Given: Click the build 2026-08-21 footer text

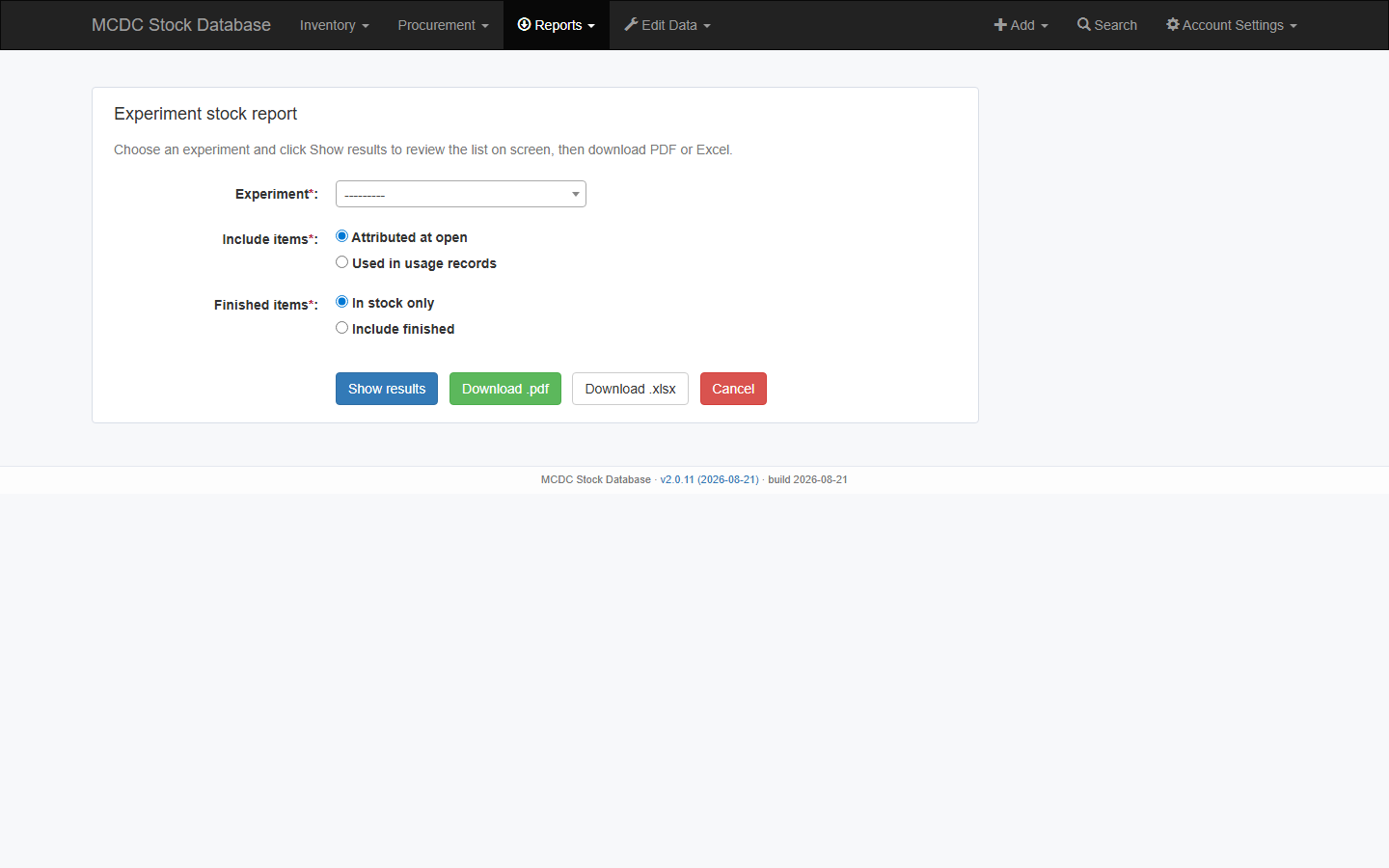Looking at the screenshot, I should coord(807,479).
